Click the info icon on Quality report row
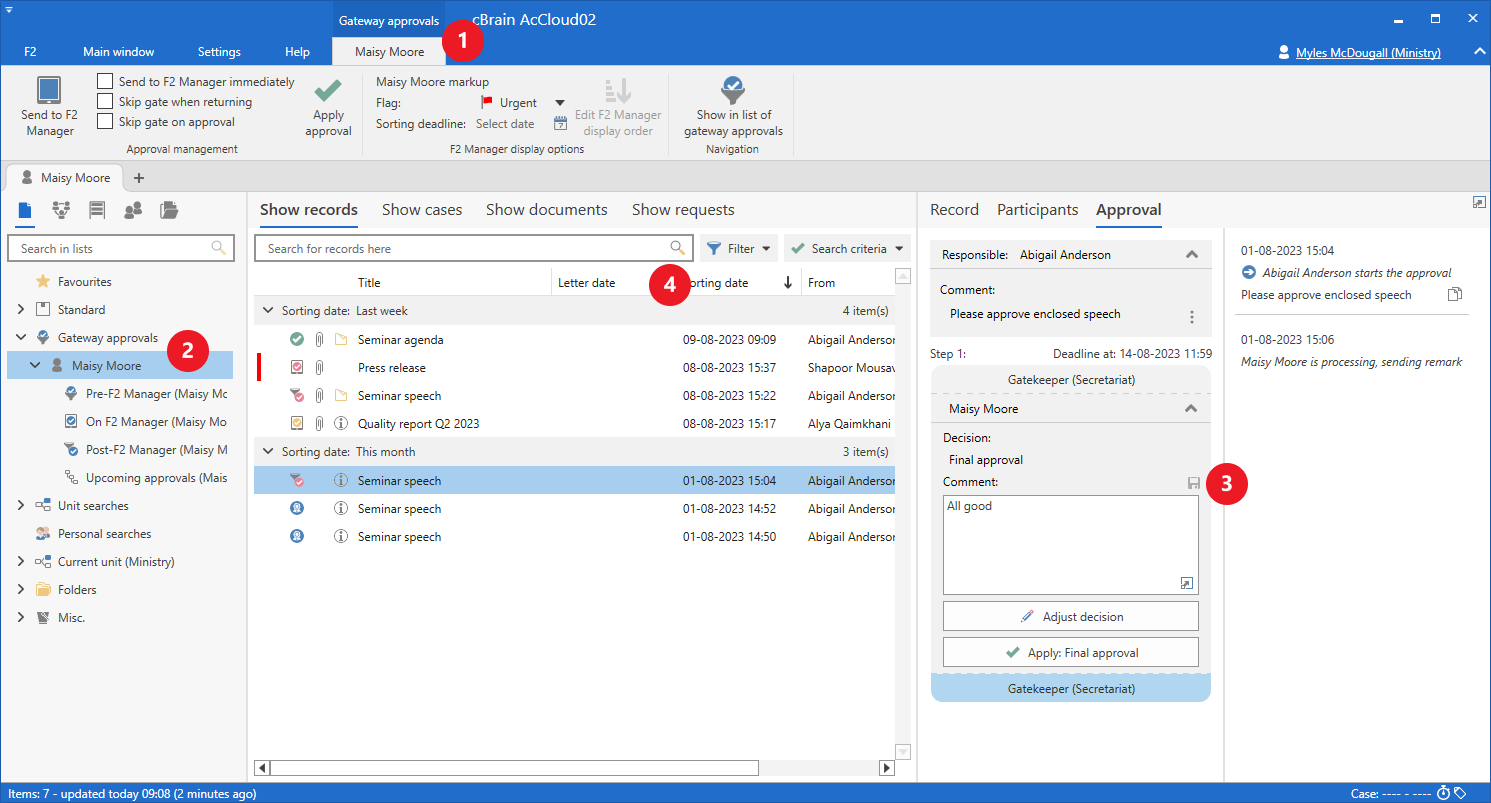The image size is (1491, 803). click(341, 424)
